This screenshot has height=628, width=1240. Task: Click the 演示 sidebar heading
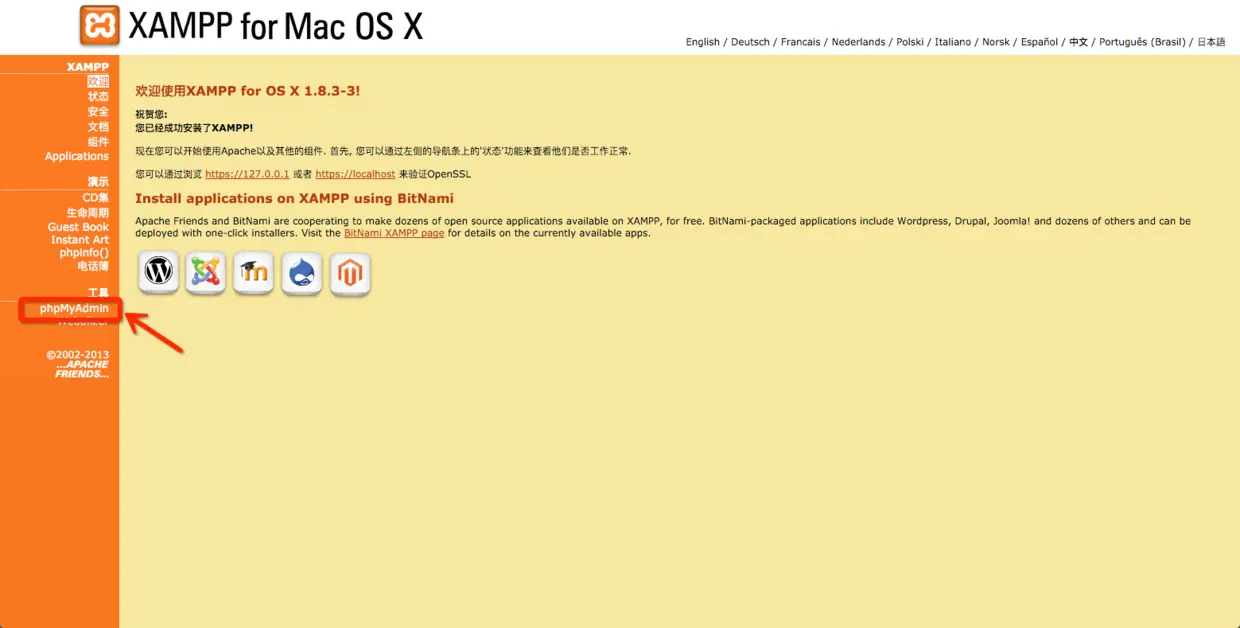98,182
